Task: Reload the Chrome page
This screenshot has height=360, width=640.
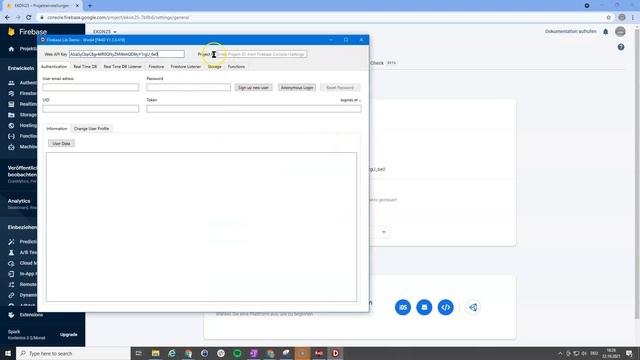Action: (x=29, y=18)
